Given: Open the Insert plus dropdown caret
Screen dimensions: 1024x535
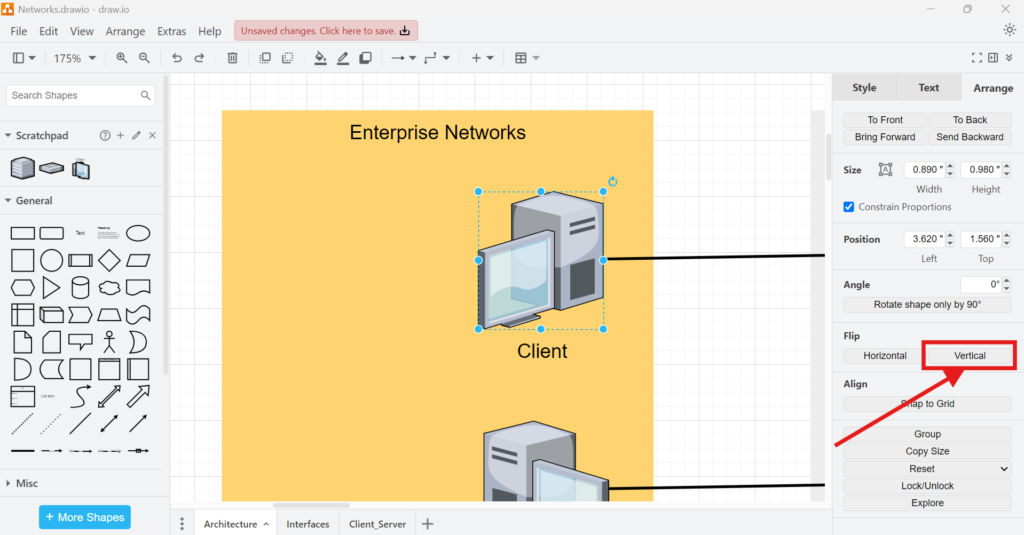Looking at the screenshot, I should [x=490, y=58].
